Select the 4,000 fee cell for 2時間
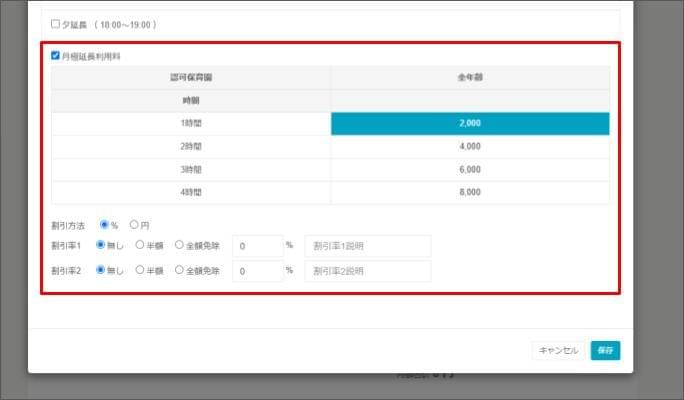684x400 pixels. click(469, 147)
